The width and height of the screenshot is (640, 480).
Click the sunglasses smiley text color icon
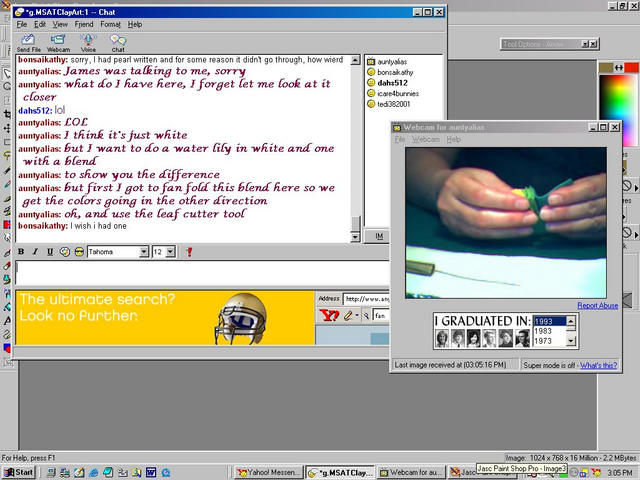79,252
